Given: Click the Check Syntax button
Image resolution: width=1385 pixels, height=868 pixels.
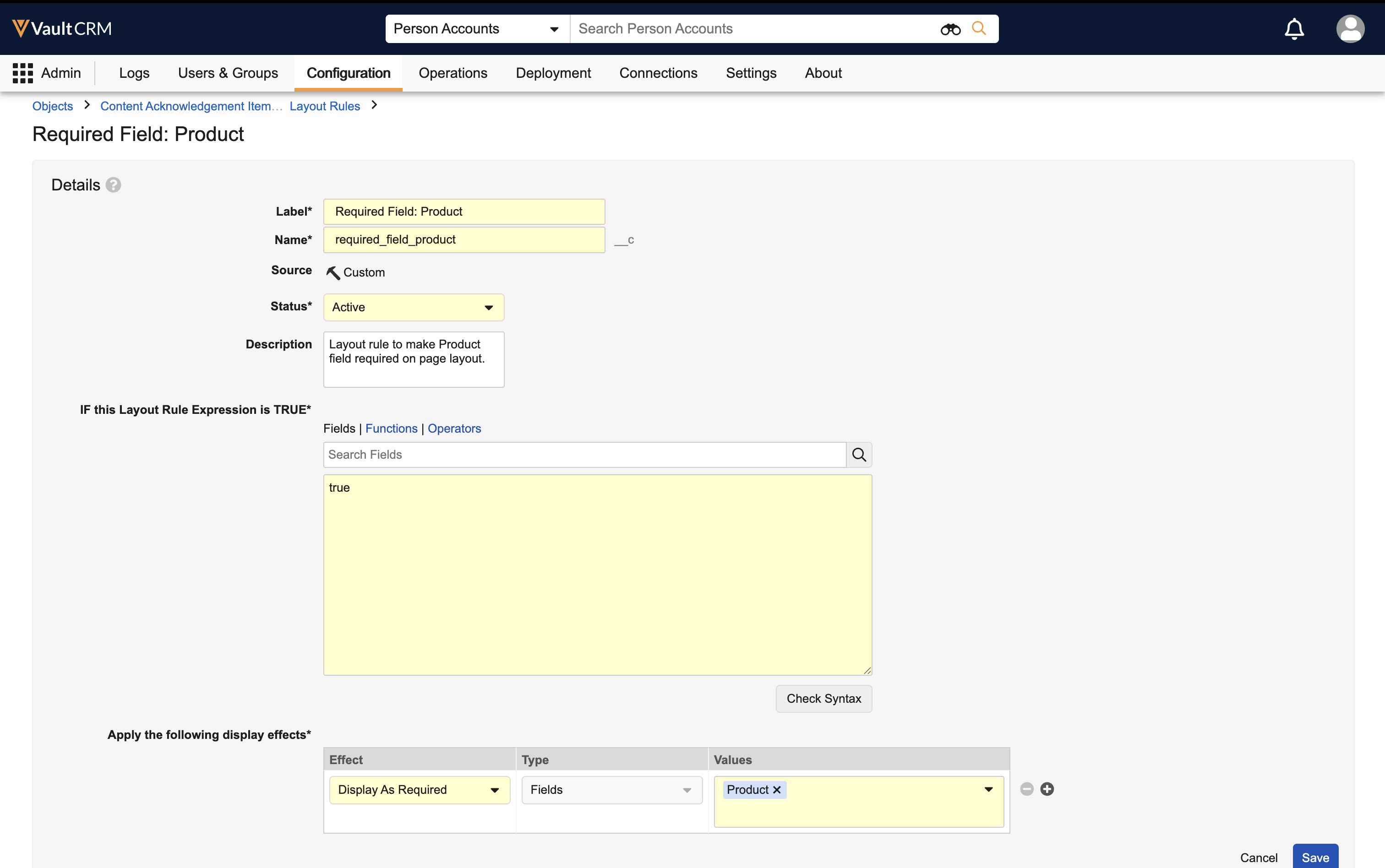Looking at the screenshot, I should click(x=823, y=699).
